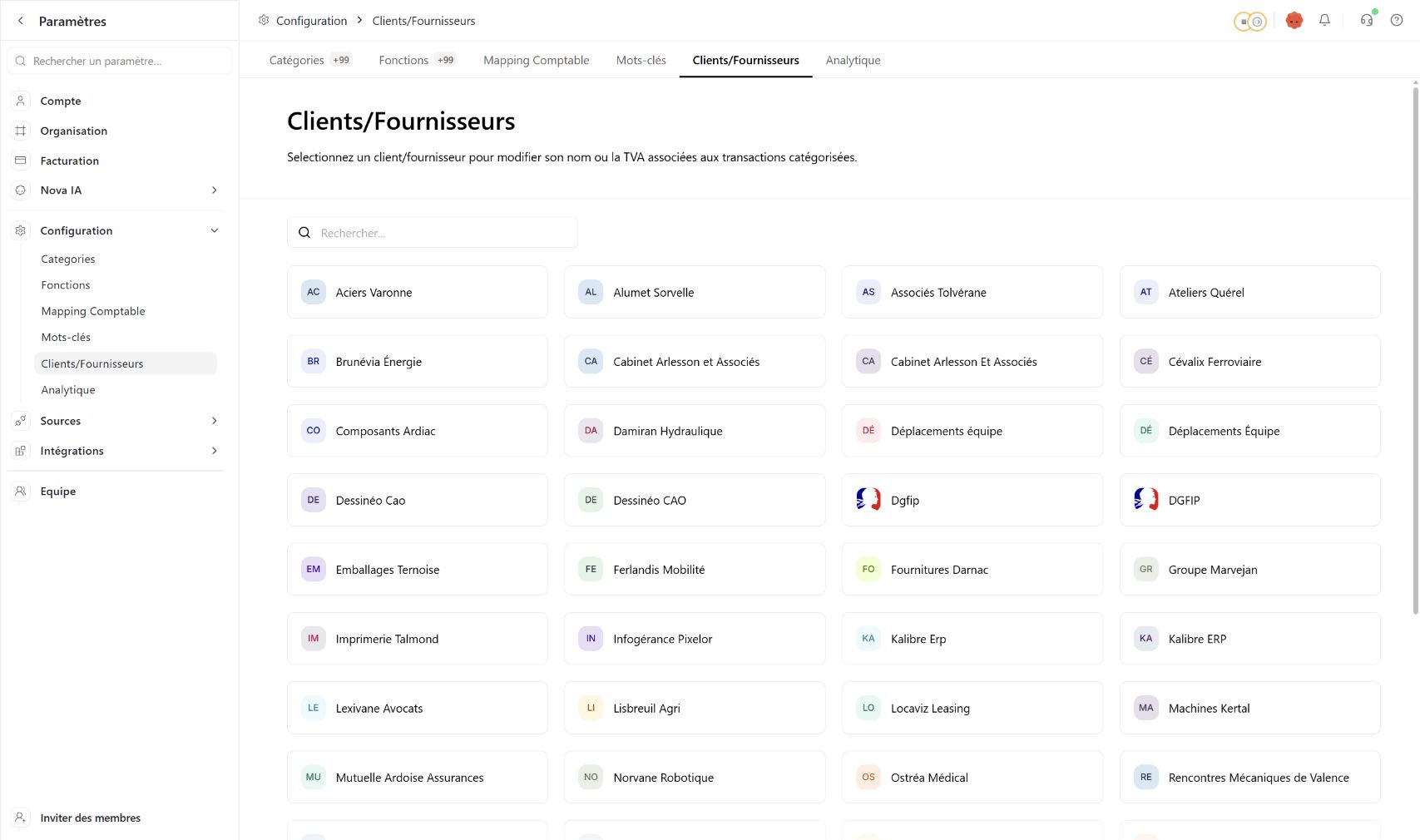This screenshot has height=840, width=1420.
Task: Click the Organisation icon in sidebar
Action: click(x=21, y=131)
